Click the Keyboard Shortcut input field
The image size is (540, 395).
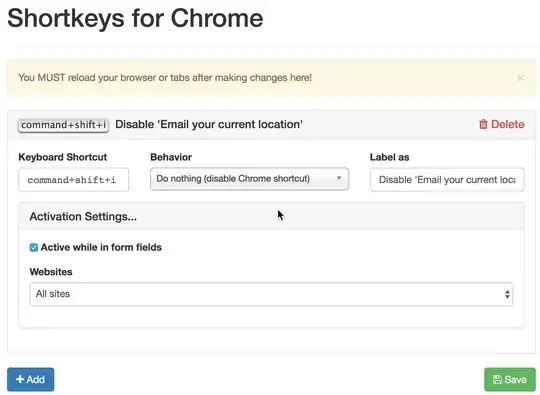pos(74,180)
